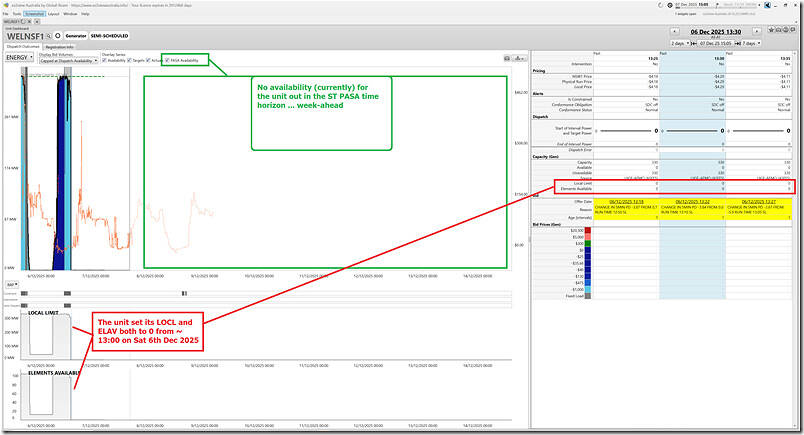Click the app logo in title bar
804x435 pixels.
[x=6, y=5]
